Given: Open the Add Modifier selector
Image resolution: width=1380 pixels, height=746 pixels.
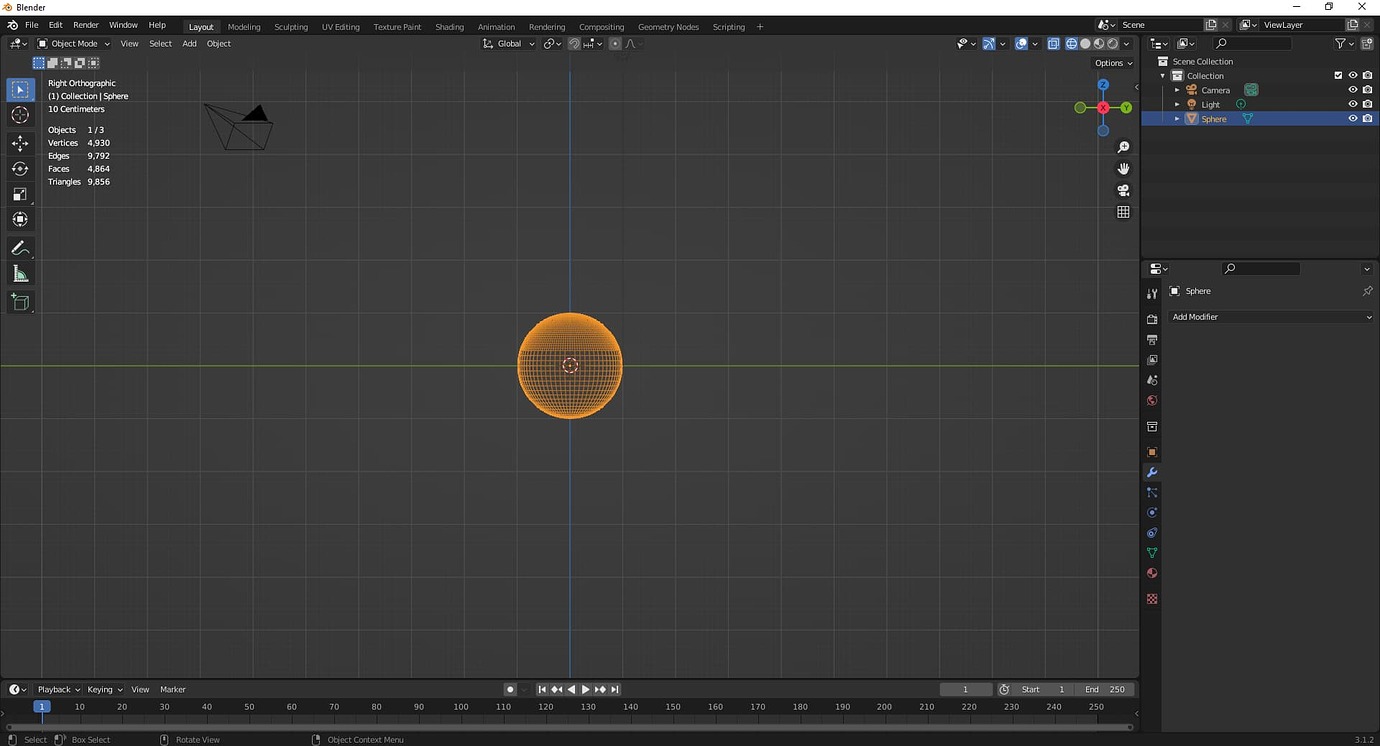Looking at the screenshot, I should [x=1270, y=317].
